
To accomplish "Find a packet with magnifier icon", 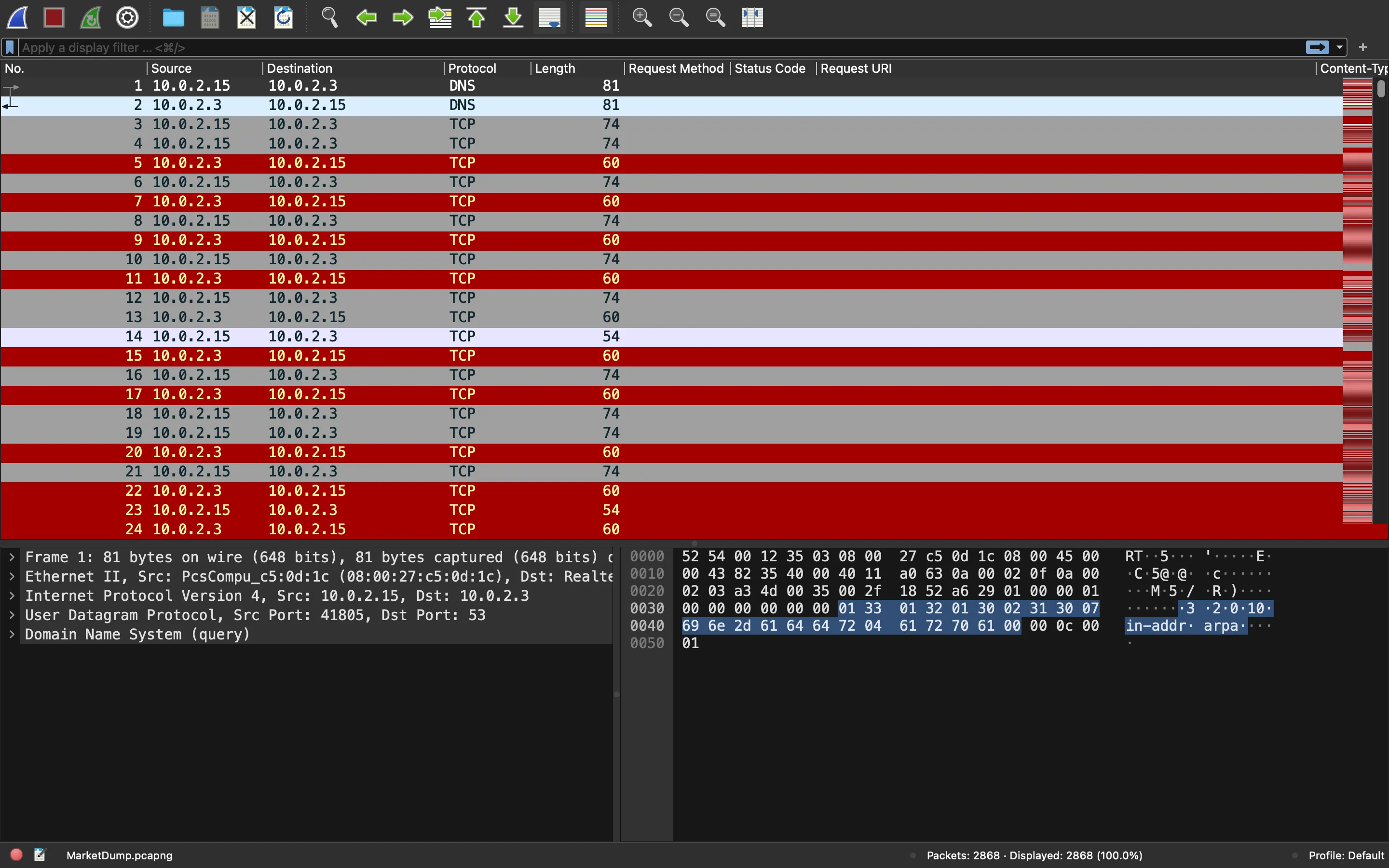I will click(x=329, y=17).
